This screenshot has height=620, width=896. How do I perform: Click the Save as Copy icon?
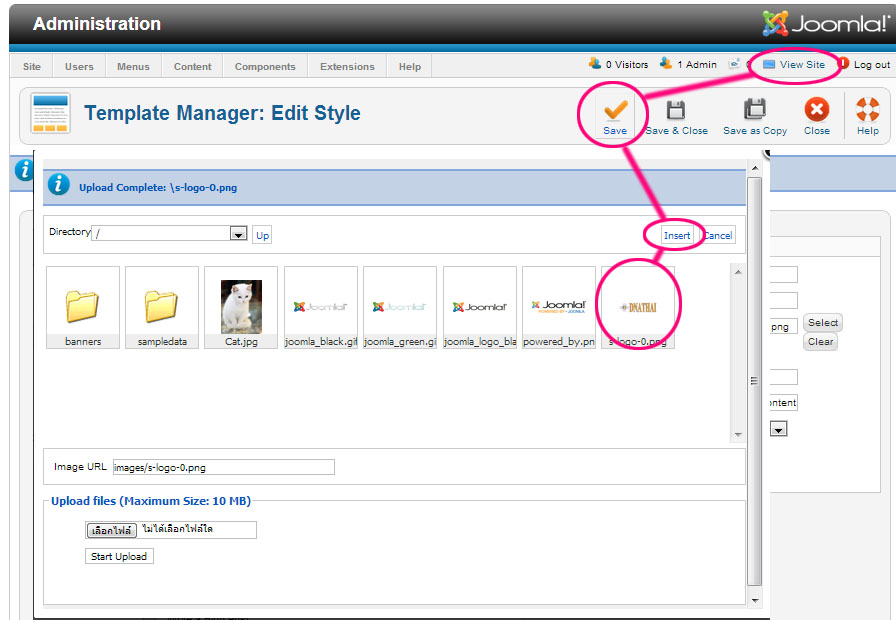point(755,110)
